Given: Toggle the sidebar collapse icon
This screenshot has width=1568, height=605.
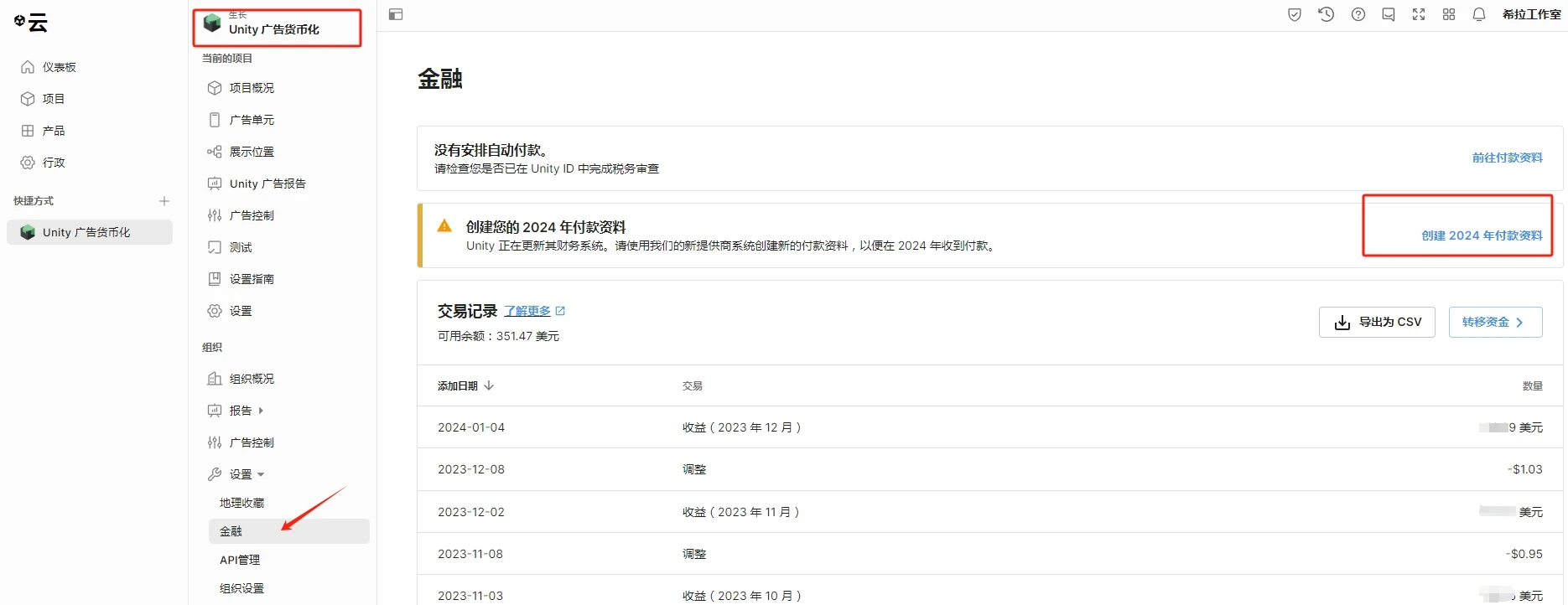Looking at the screenshot, I should tap(396, 14).
